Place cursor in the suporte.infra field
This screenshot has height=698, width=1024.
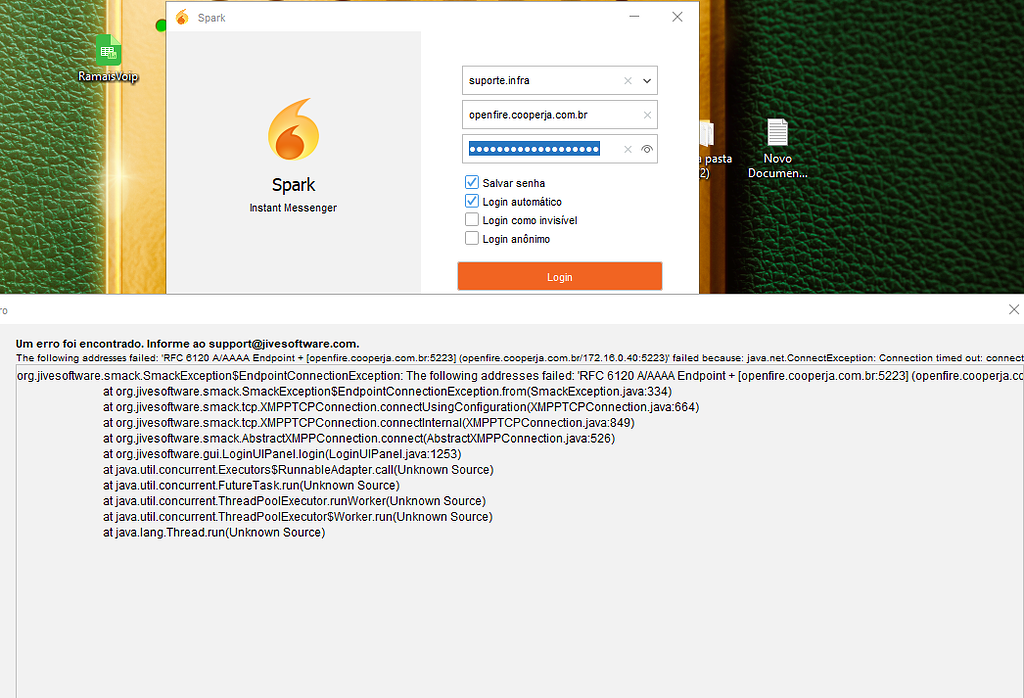540,80
